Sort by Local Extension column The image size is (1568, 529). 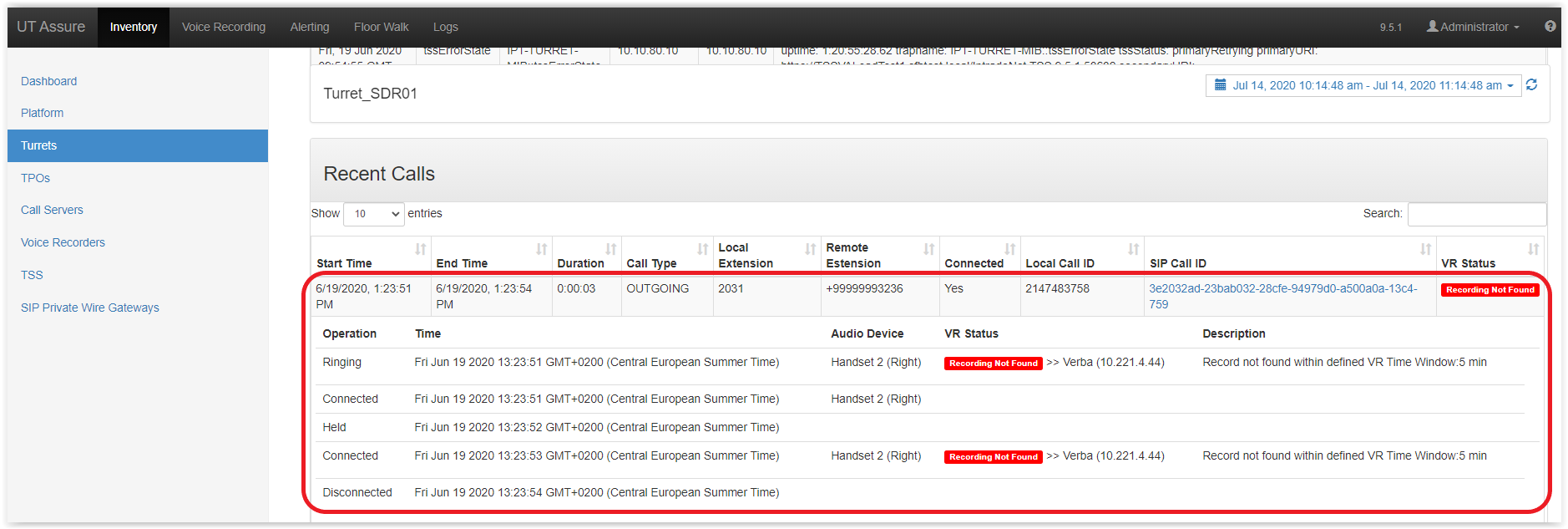(767, 255)
